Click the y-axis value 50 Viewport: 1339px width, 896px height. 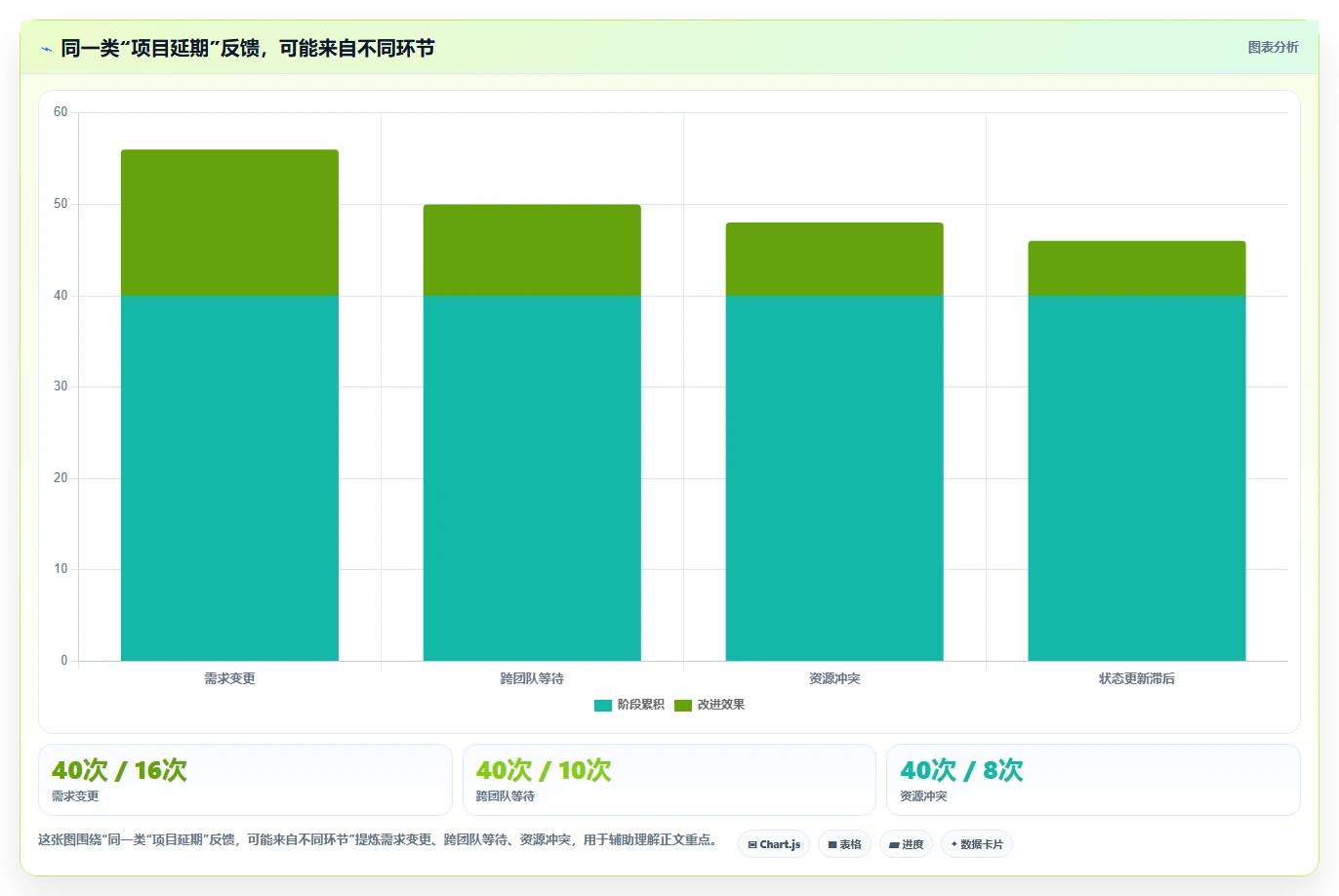coord(61,204)
